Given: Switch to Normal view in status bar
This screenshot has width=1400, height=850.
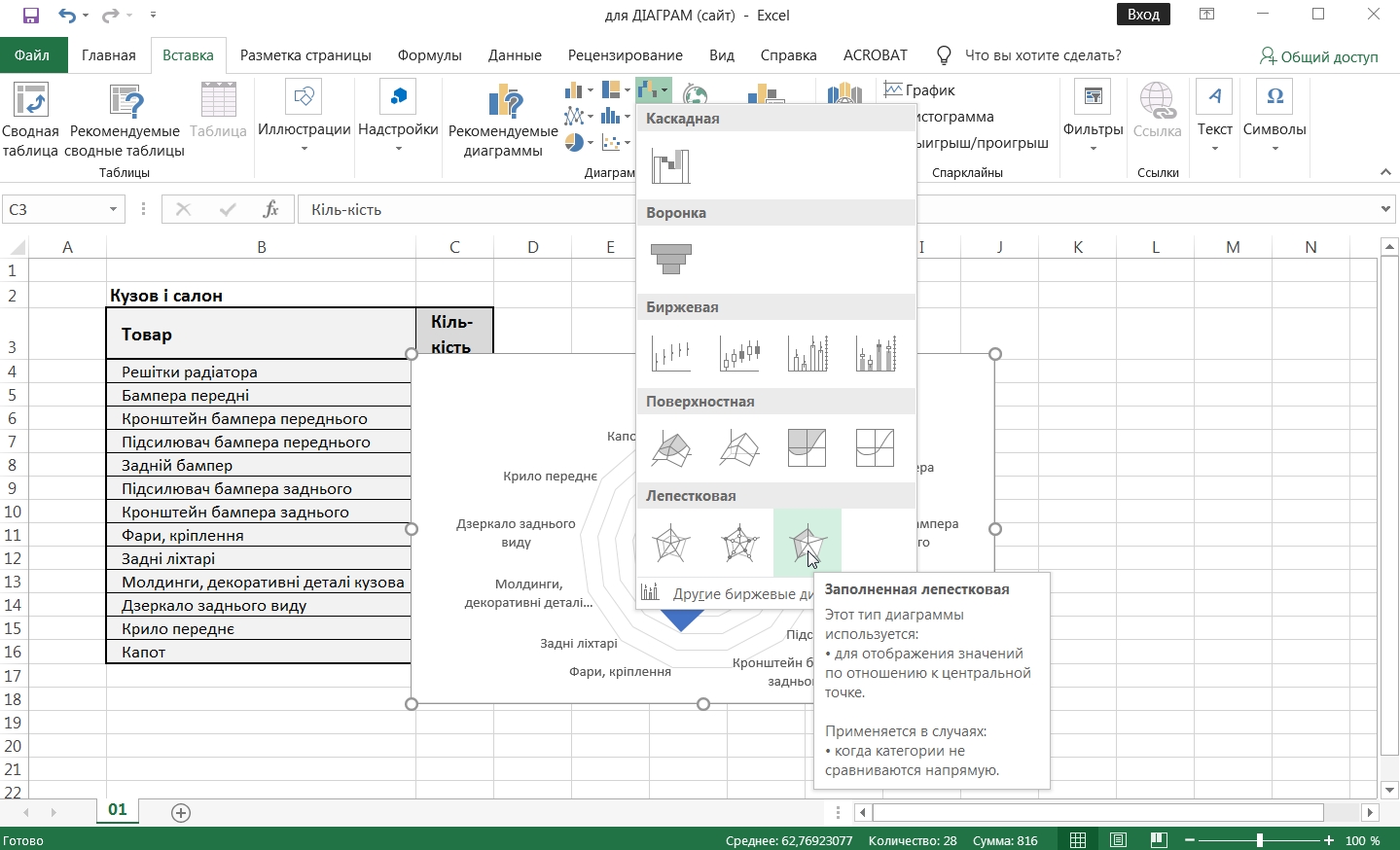Looking at the screenshot, I should click(x=1078, y=840).
